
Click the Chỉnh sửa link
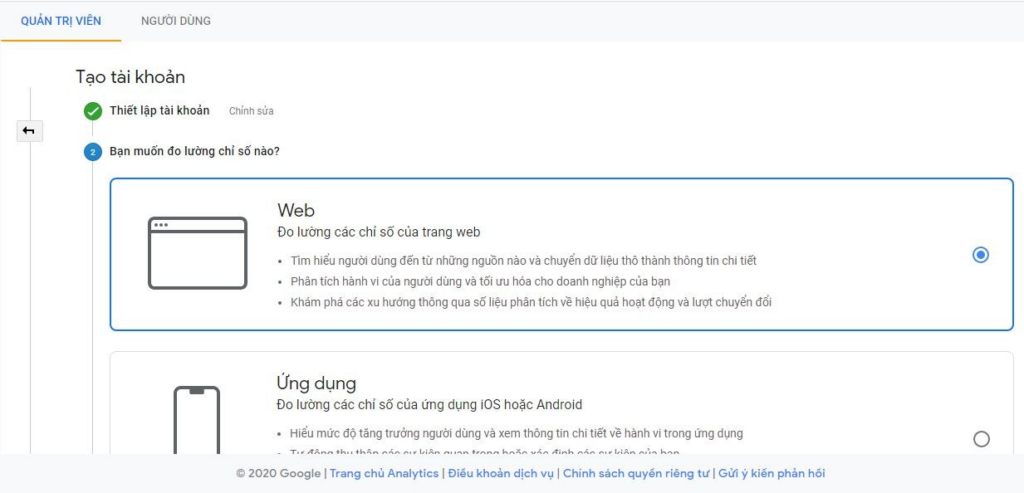tap(251, 111)
